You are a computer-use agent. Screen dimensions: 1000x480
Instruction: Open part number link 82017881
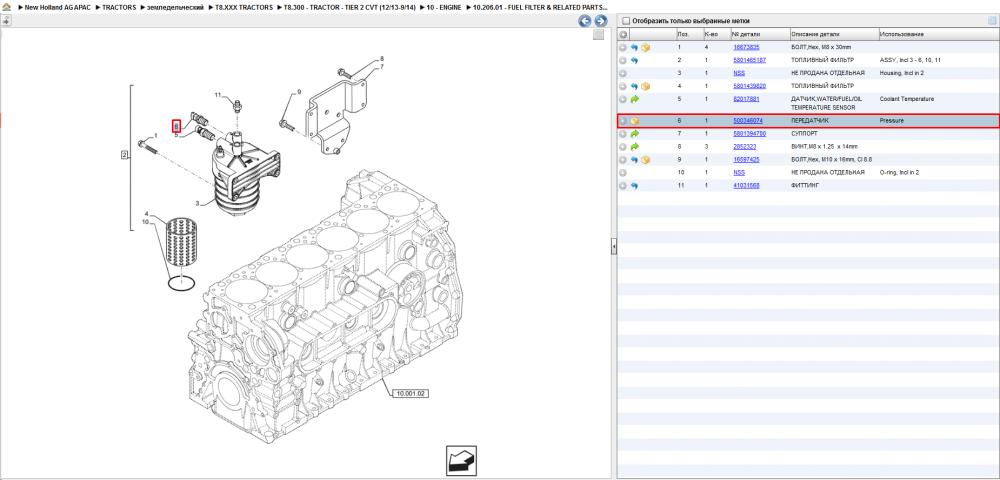point(746,99)
